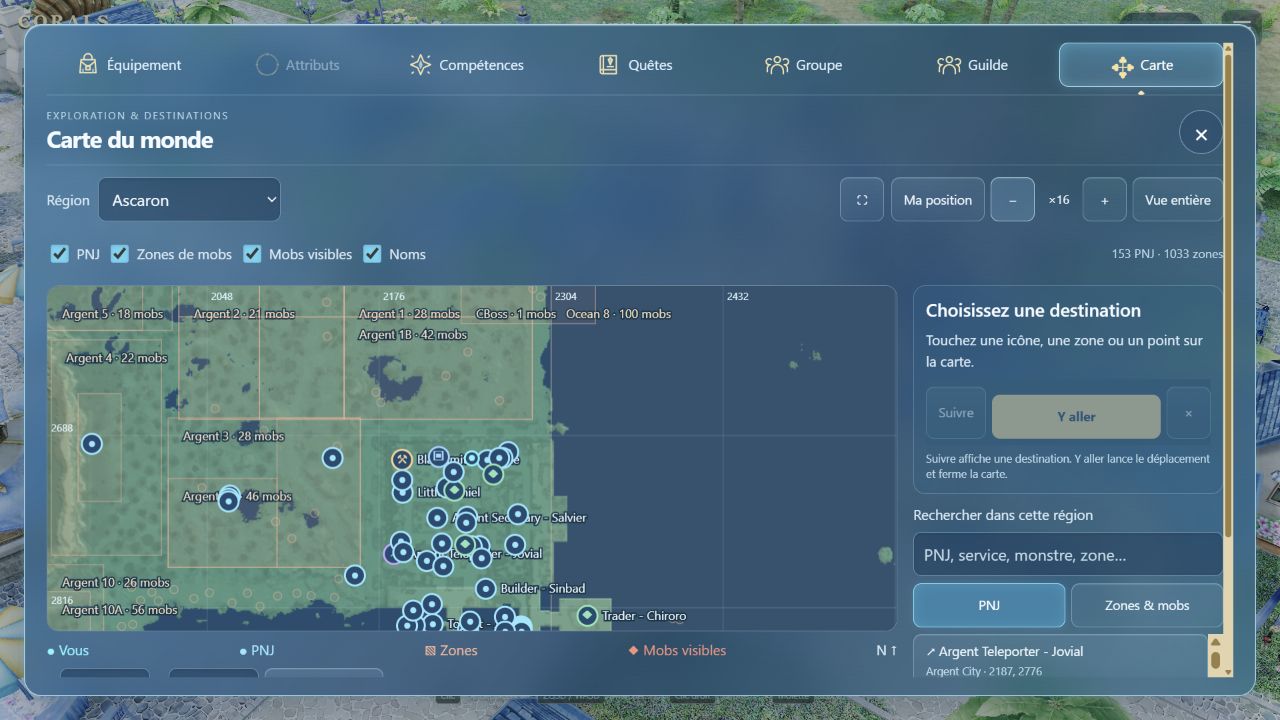Switch list to Zones & mobs
Viewport: 1280px width, 720px height.
[1147, 605]
